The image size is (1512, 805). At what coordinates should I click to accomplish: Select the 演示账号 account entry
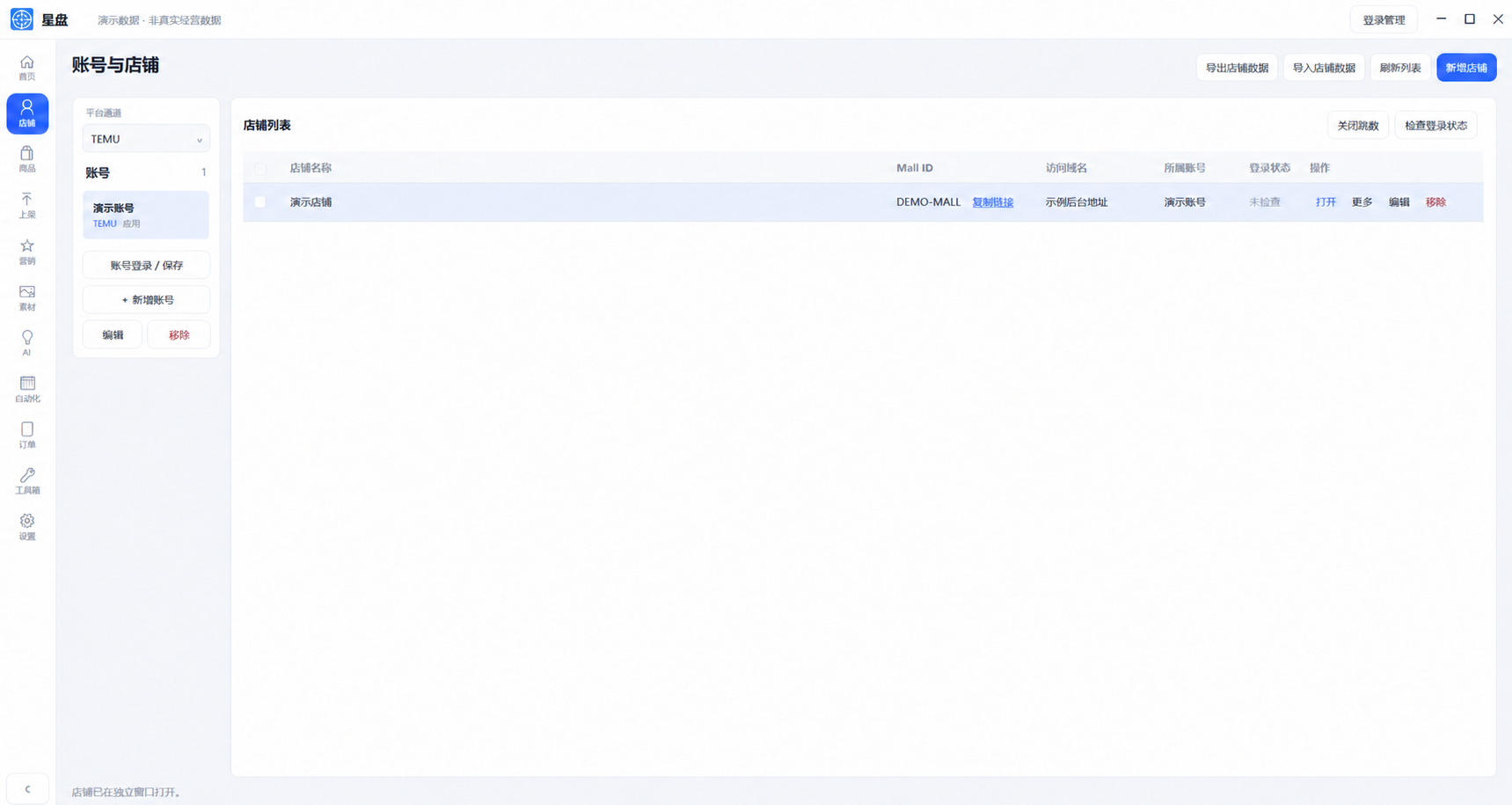point(146,215)
